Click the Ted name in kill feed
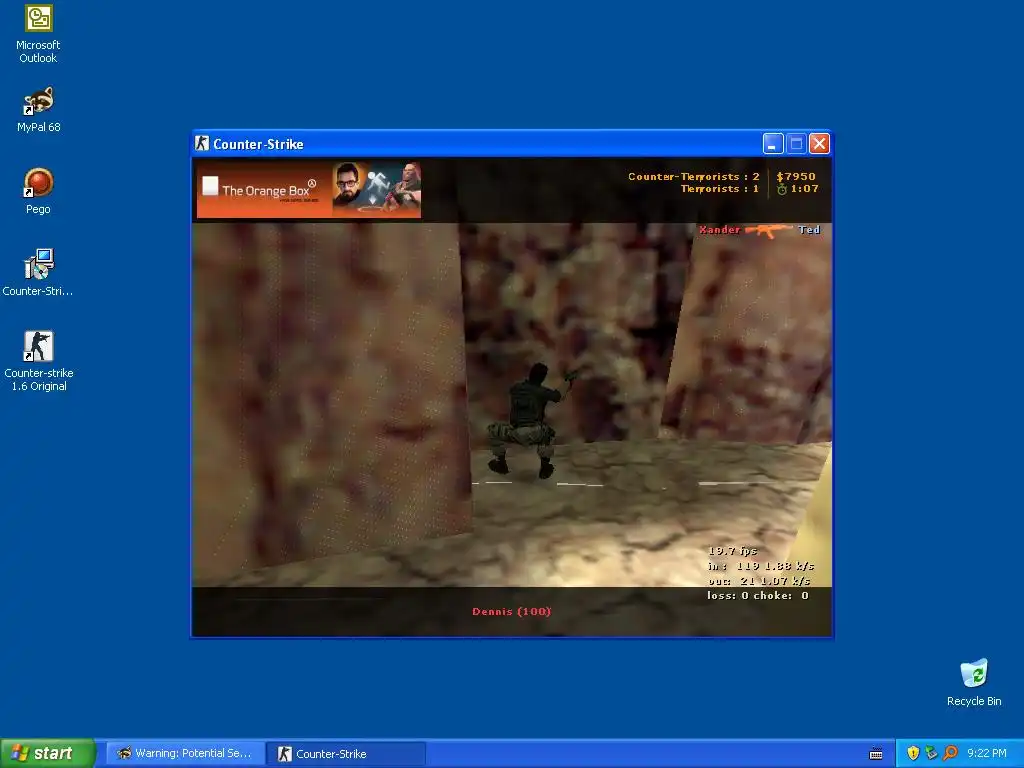The height and width of the screenshot is (768, 1024). 809,230
